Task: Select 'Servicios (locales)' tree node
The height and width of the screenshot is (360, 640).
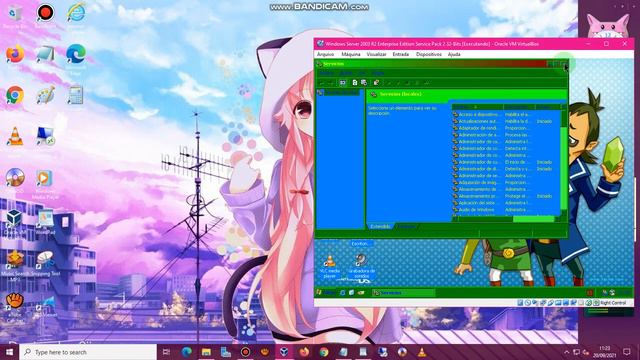Action: [x=338, y=93]
